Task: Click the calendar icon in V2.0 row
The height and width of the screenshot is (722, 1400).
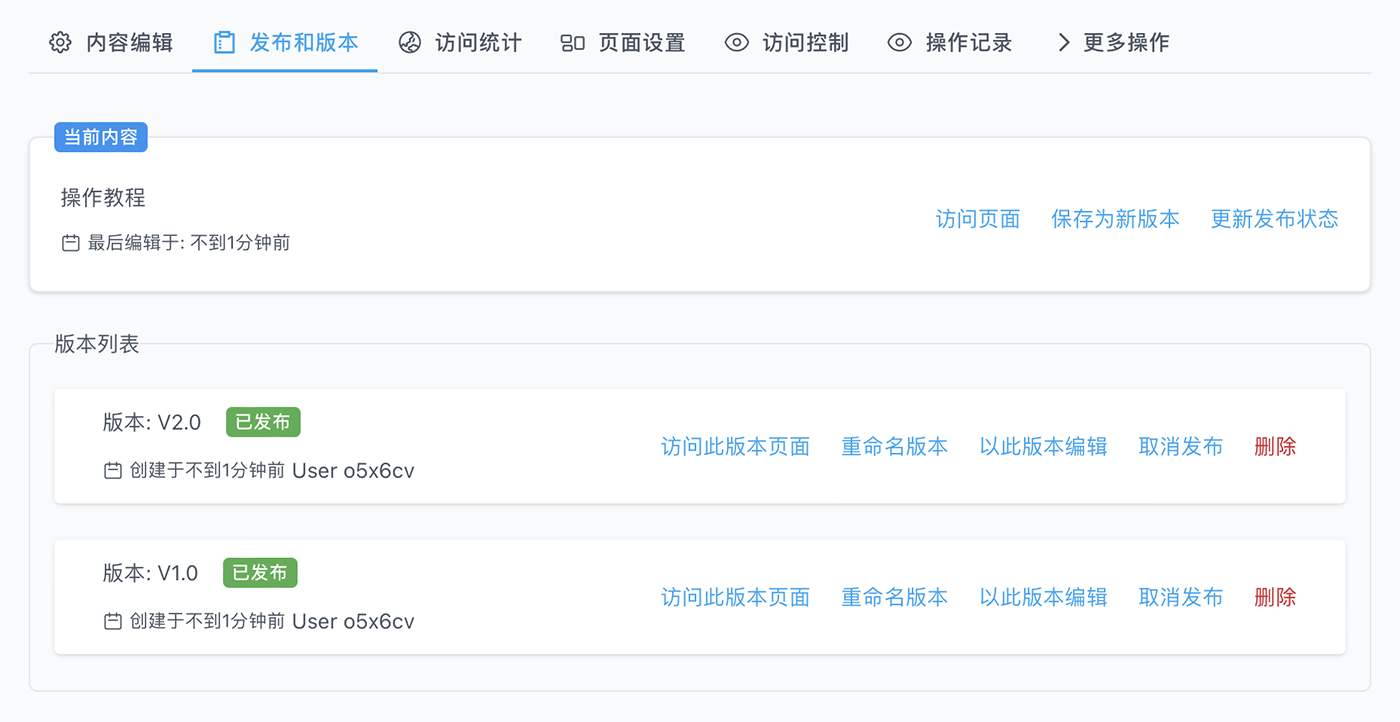Action: point(113,470)
